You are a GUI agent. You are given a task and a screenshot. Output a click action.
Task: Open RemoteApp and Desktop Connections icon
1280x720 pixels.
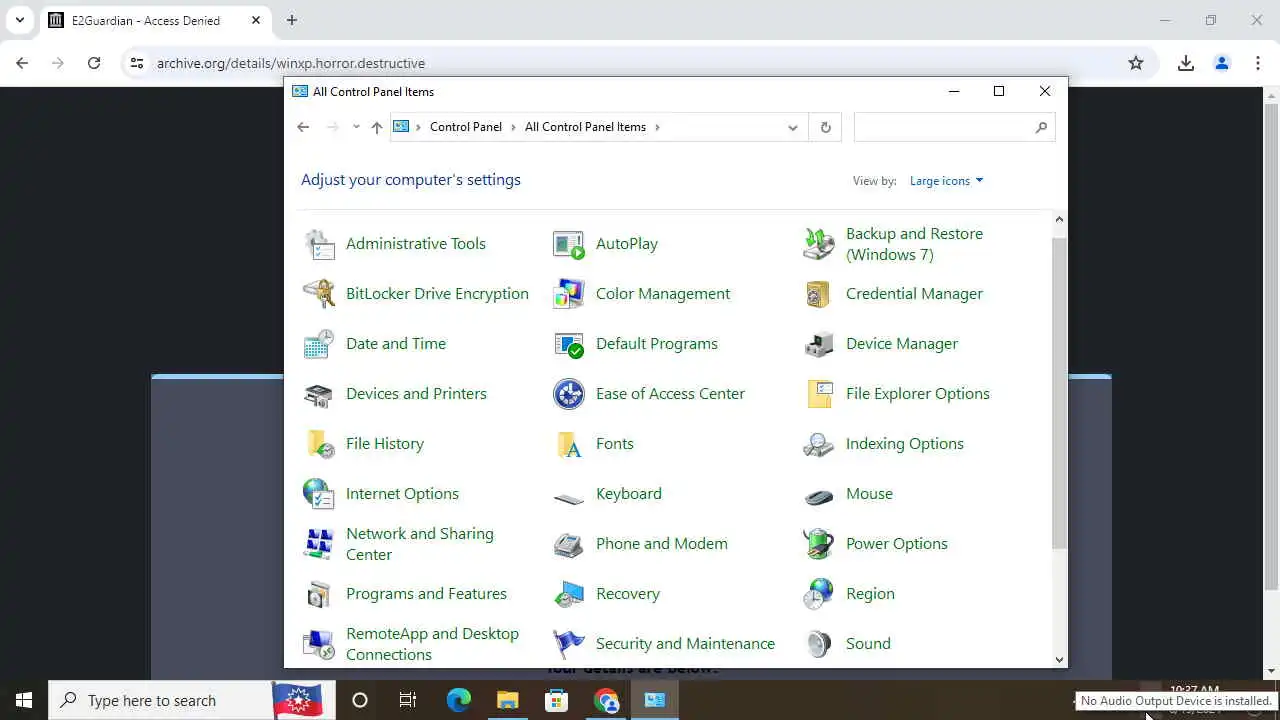click(319, 644)
